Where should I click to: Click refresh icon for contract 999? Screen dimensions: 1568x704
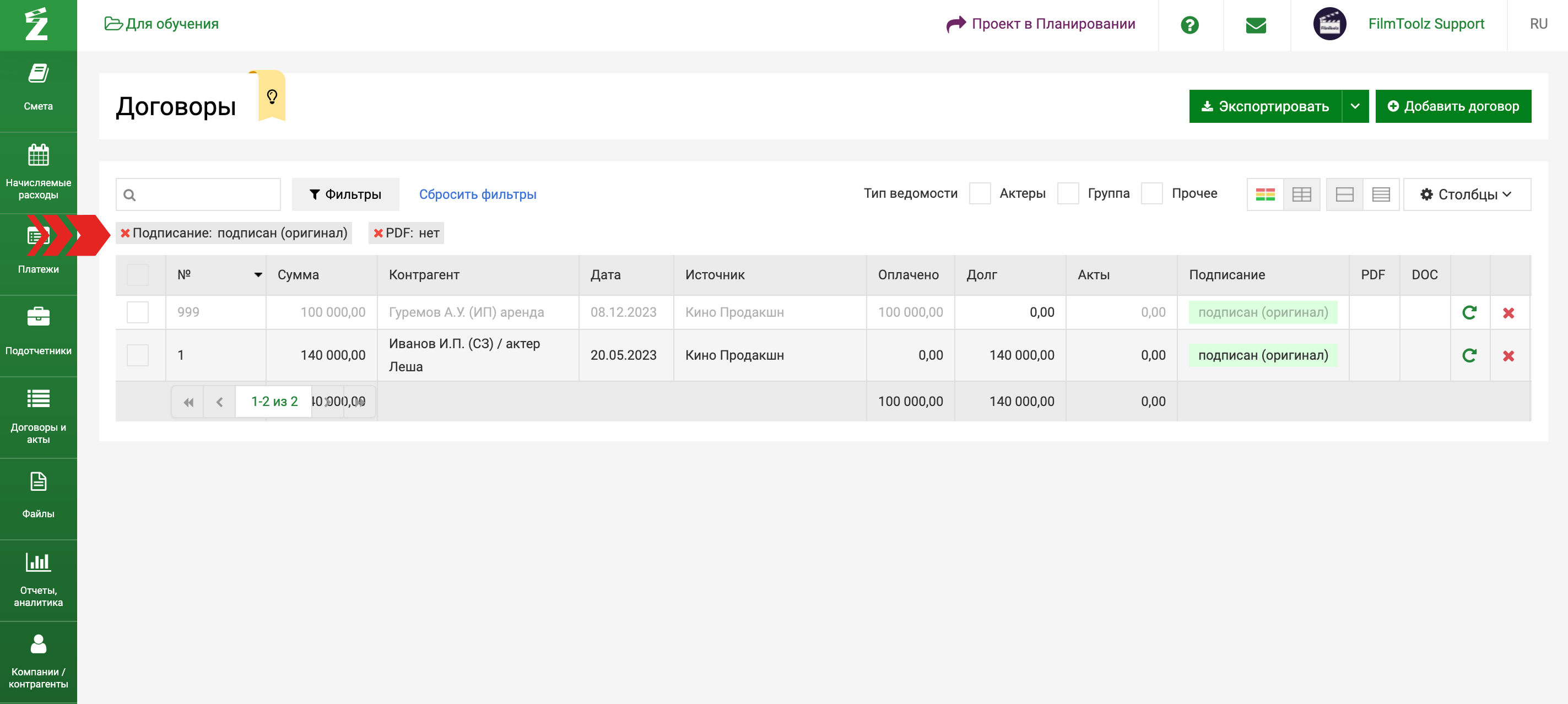click(x=1469, y=313)
